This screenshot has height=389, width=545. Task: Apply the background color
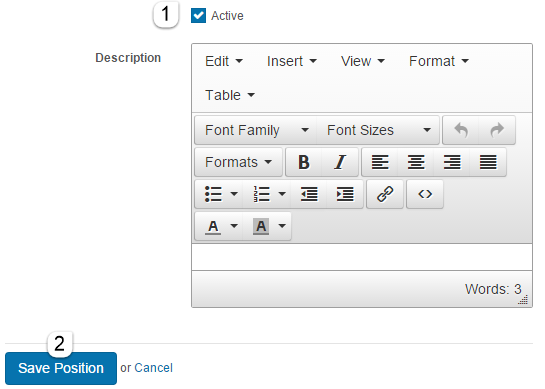click(x=261, y=226)
